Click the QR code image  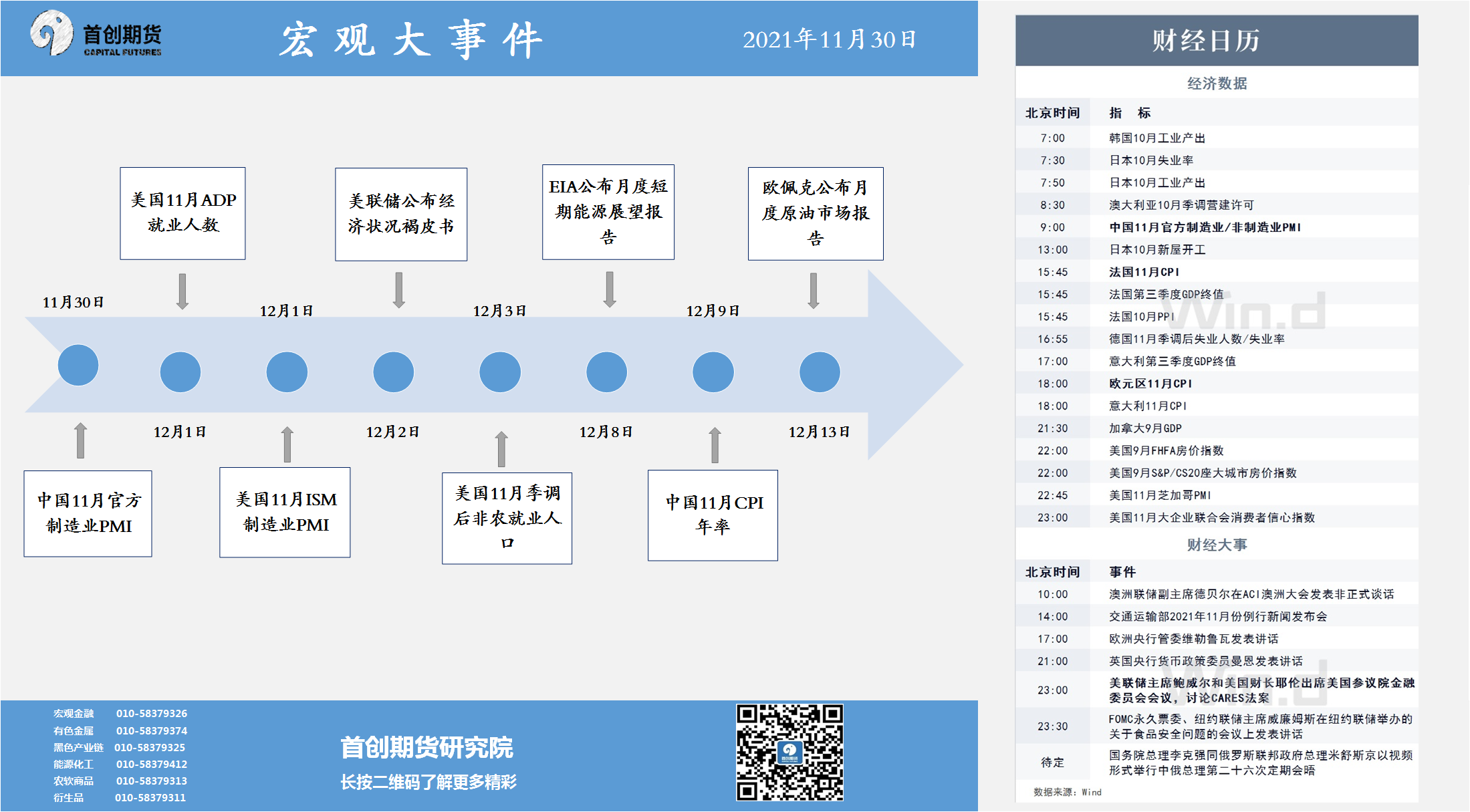[x=789, y=752]
